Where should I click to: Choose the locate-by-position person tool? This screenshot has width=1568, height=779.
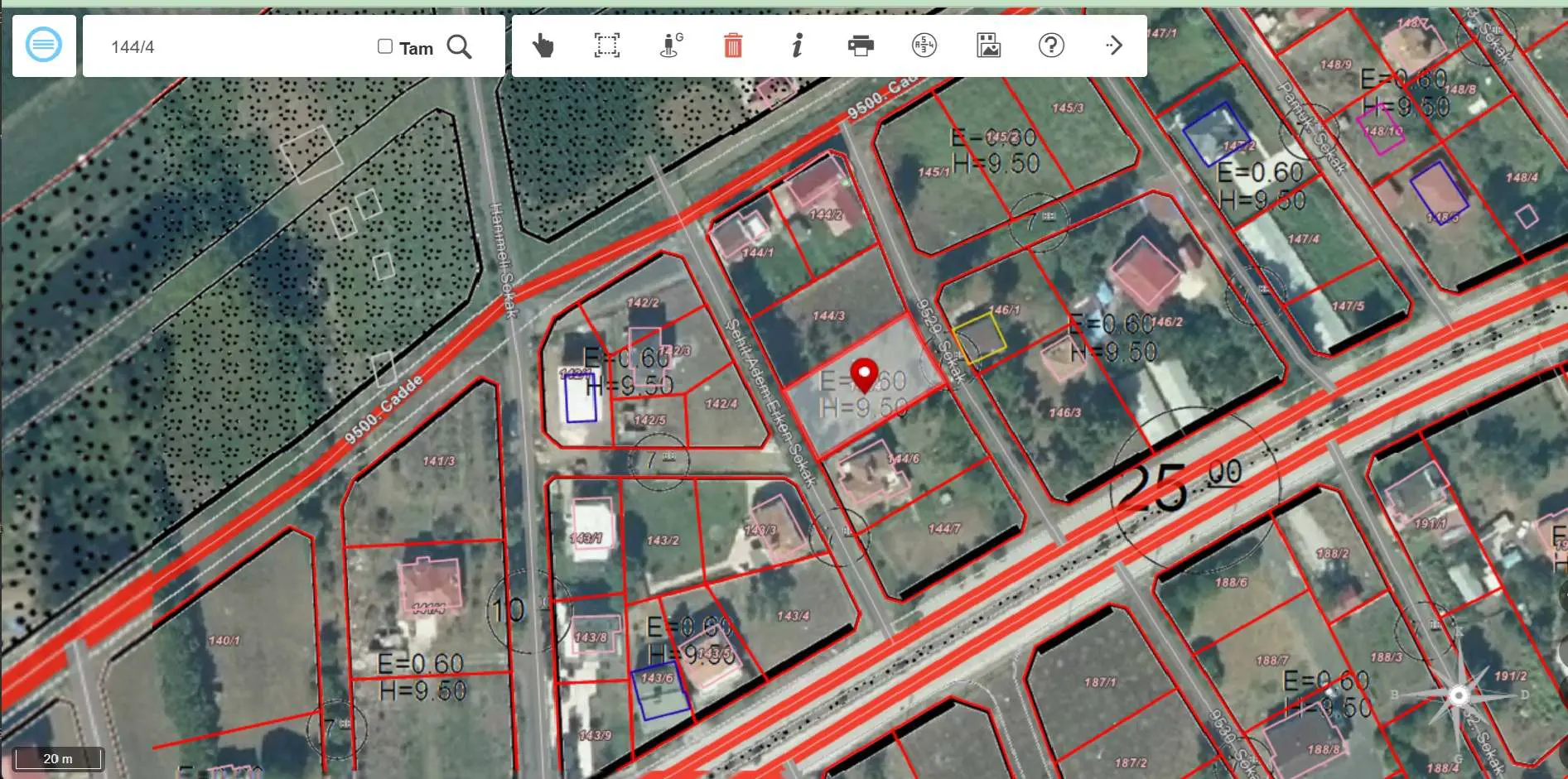670,46
